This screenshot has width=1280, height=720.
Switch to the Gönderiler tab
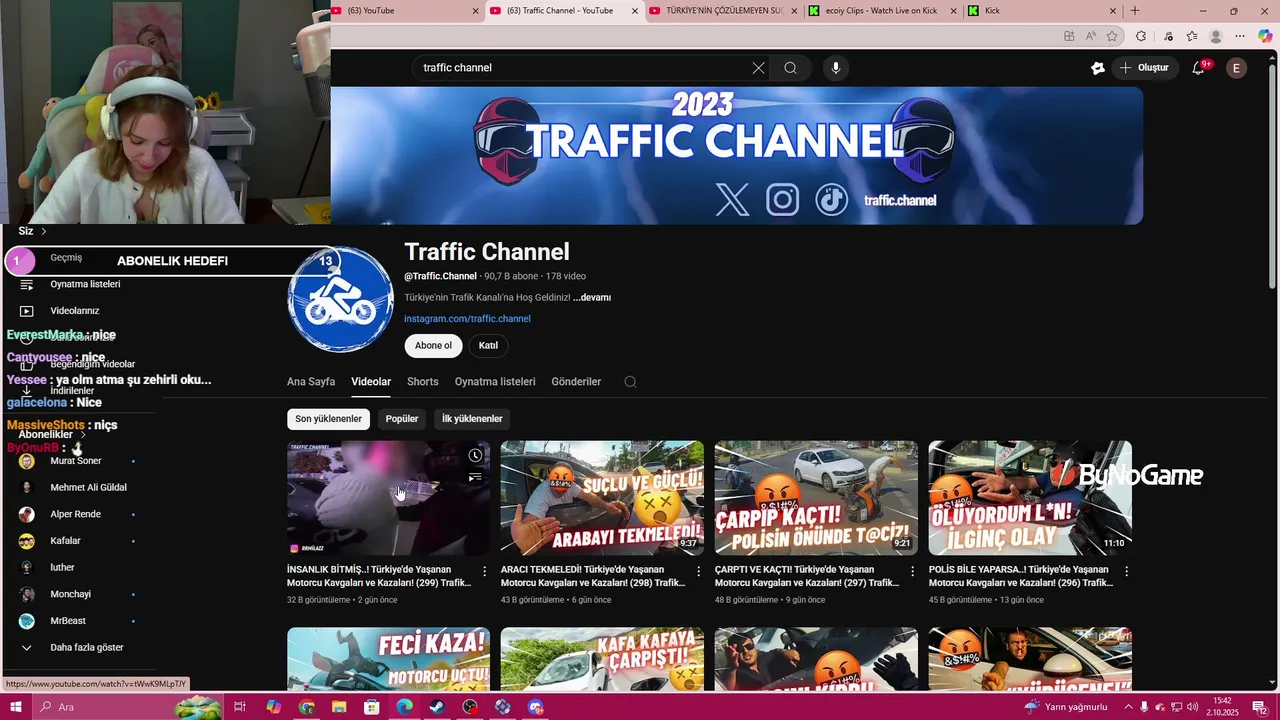576,382
